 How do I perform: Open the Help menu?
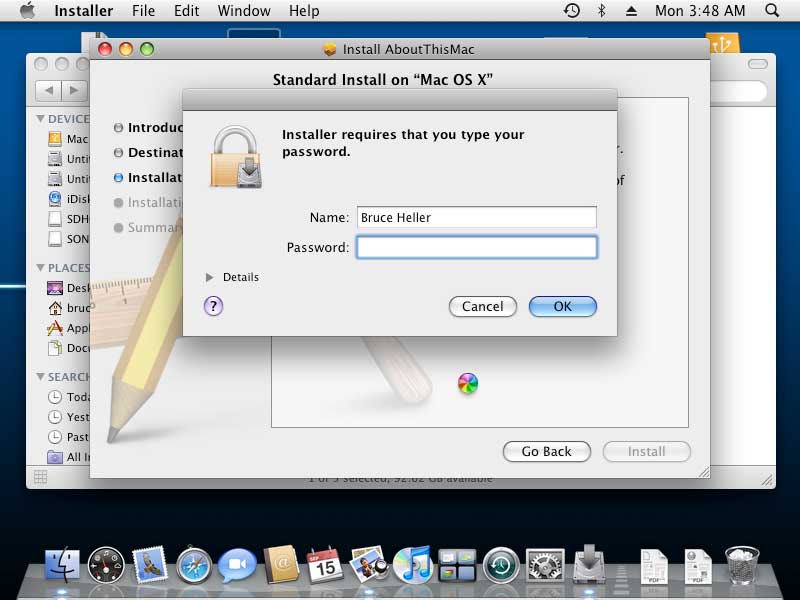pos(304,11)
